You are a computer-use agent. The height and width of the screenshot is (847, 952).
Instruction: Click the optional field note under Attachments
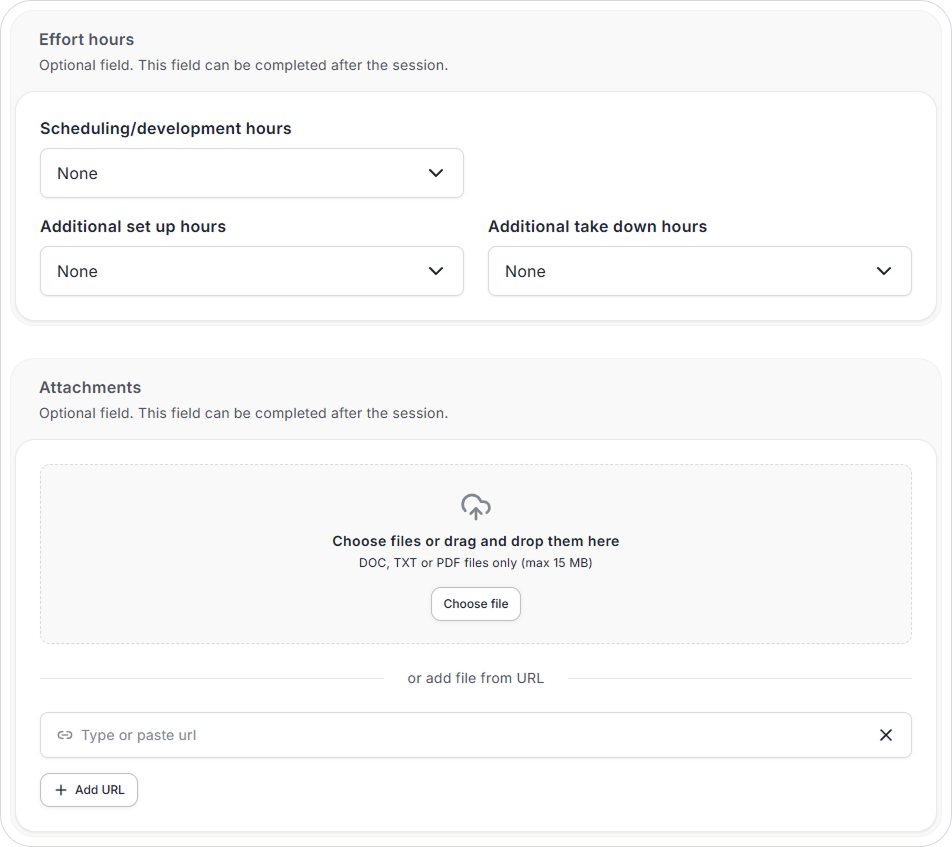pyautogui.click(x=243, y=413)
